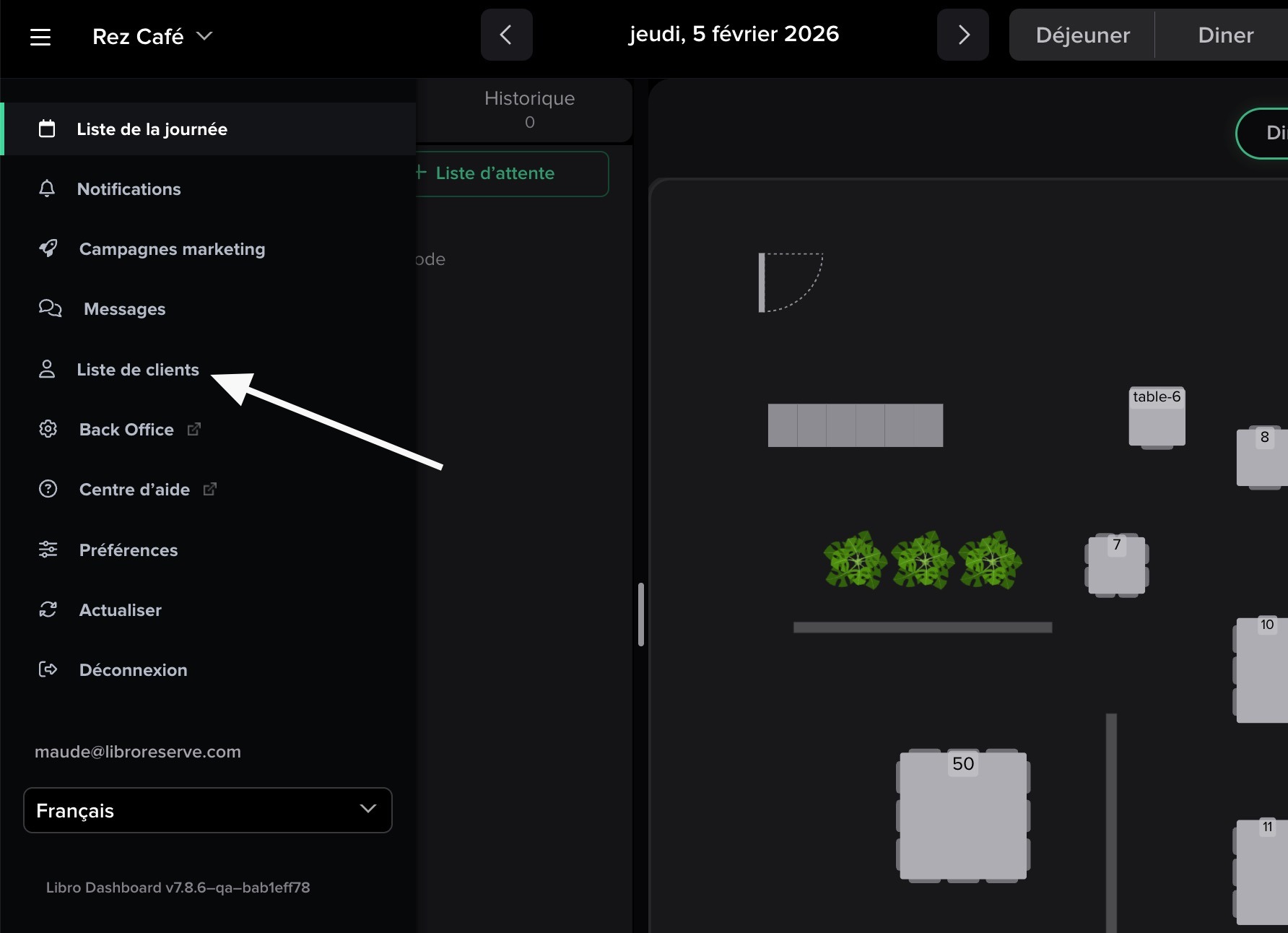Click the rocket Campagnes marketing icon
The height and width of the screenshot is (933, 1288).
[x=48, y=248]
